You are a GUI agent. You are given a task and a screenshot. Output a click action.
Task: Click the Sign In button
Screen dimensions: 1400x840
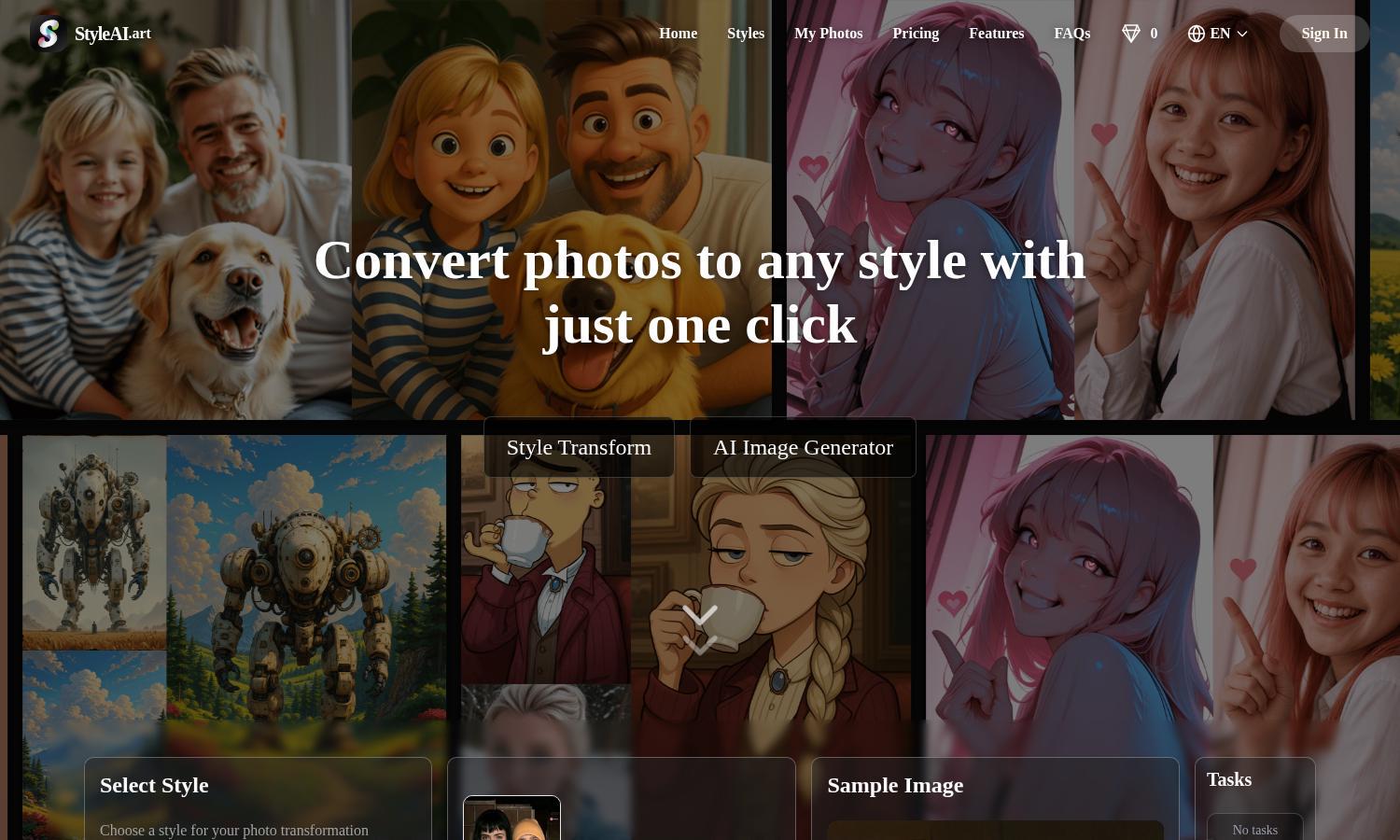coord(1324,34)
